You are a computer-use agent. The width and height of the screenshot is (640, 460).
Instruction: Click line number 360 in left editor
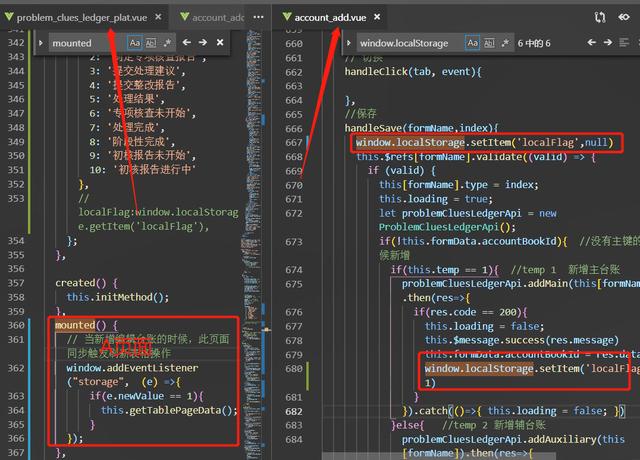point(16,325)
